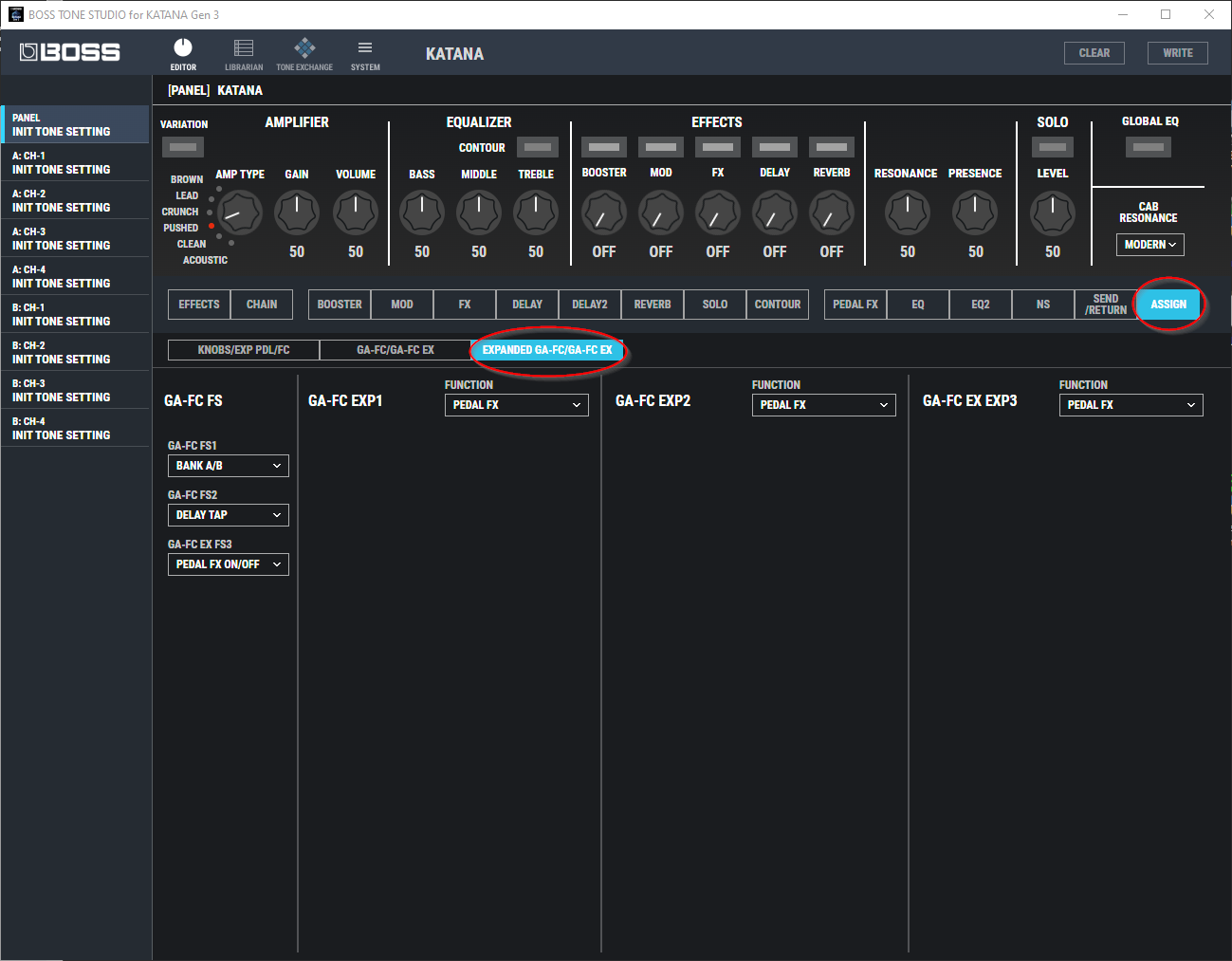The height and width of the screenshot is (961, 1232).
Task: Click the Bass knob
Action: tap(422, 213)
